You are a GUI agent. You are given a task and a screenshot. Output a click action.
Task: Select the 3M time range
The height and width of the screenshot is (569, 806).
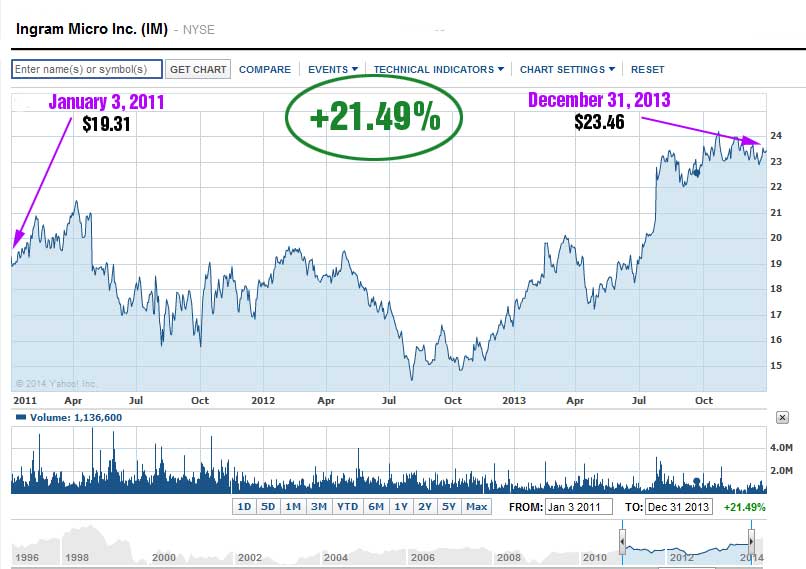point(319,507)
